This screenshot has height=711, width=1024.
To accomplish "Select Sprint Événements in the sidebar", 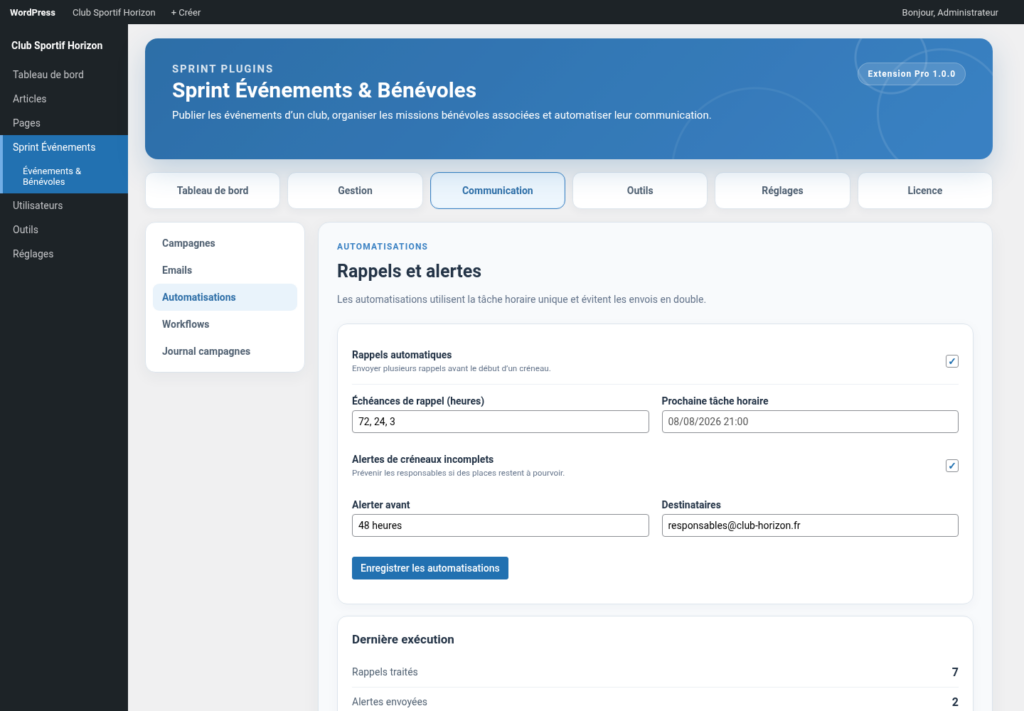I will [x=64, y=147].
